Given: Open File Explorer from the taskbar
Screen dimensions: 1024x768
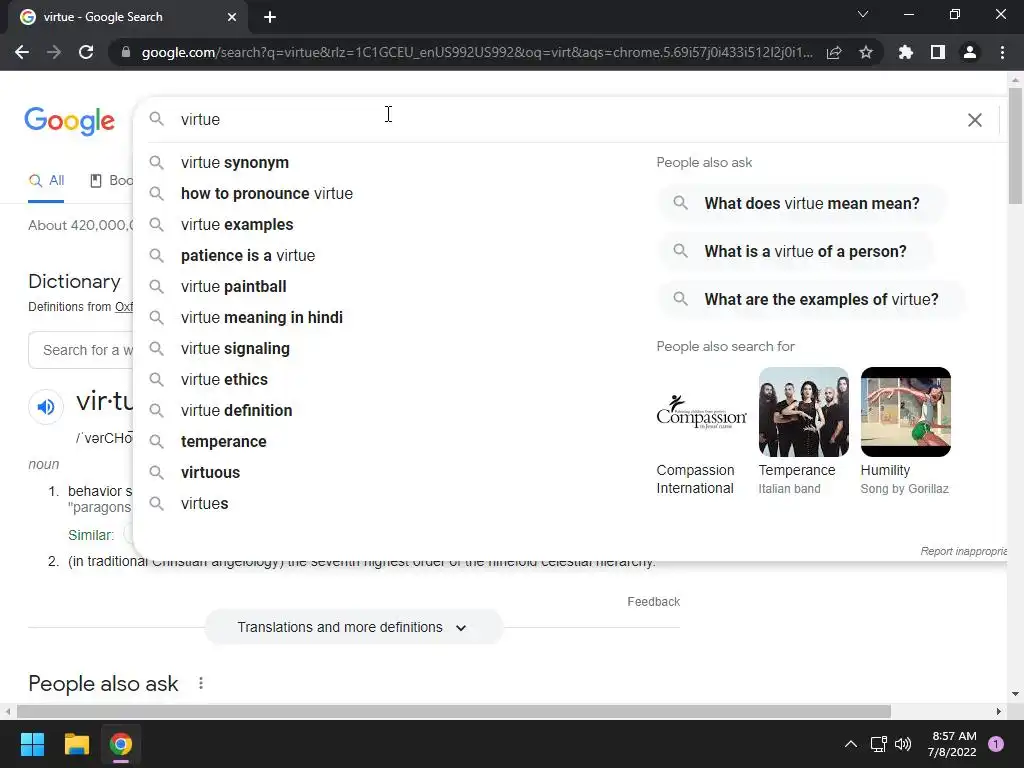Looking at the screenshot, I should (76, 744).
